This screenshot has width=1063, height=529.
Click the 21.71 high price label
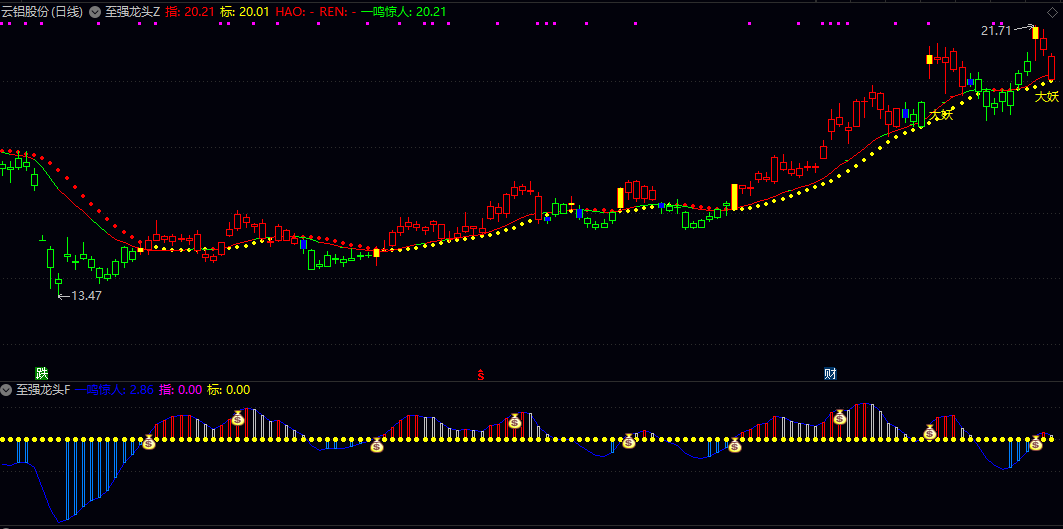tap(996, 31)
